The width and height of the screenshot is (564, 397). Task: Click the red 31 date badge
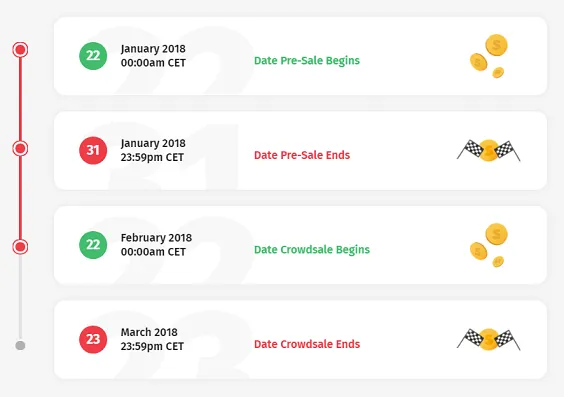[x=93, y=150]
